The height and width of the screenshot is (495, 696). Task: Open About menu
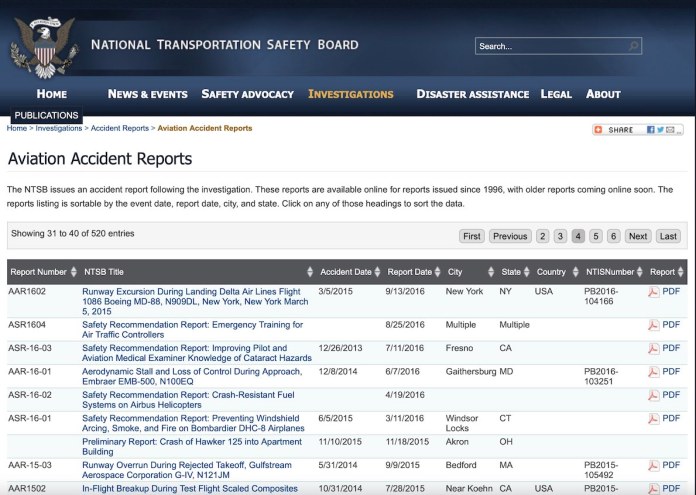click(x=603, y=94)
